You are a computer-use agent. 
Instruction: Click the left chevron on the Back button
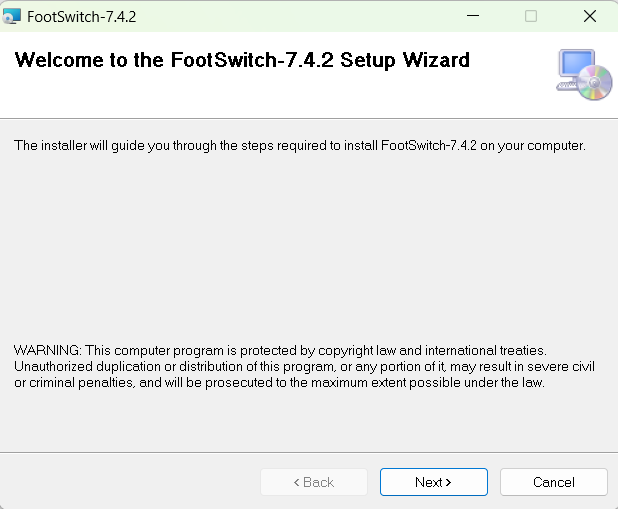(297, 482)
